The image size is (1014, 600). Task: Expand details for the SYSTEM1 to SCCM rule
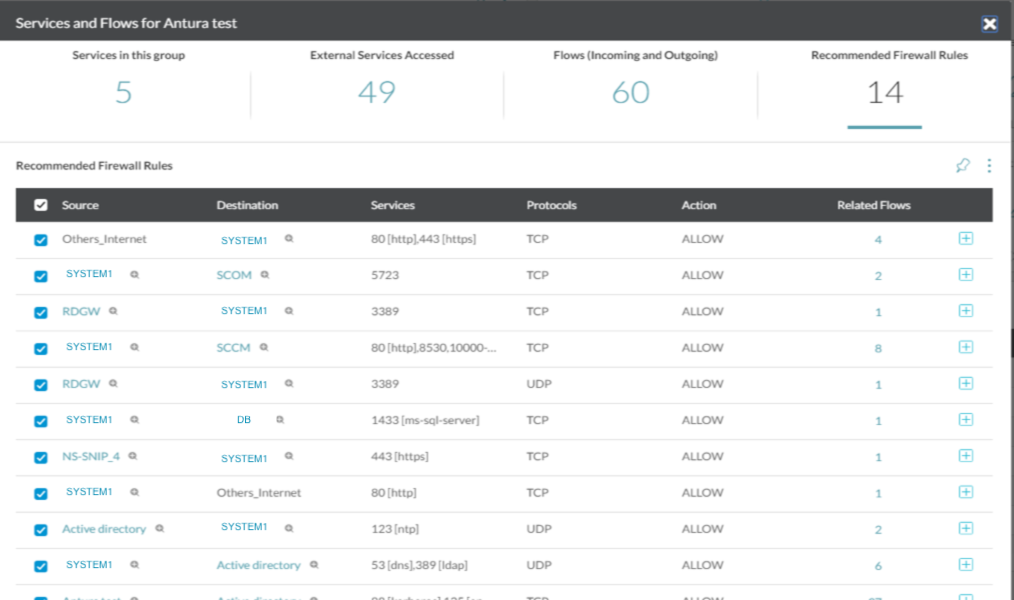coord(966,347)
